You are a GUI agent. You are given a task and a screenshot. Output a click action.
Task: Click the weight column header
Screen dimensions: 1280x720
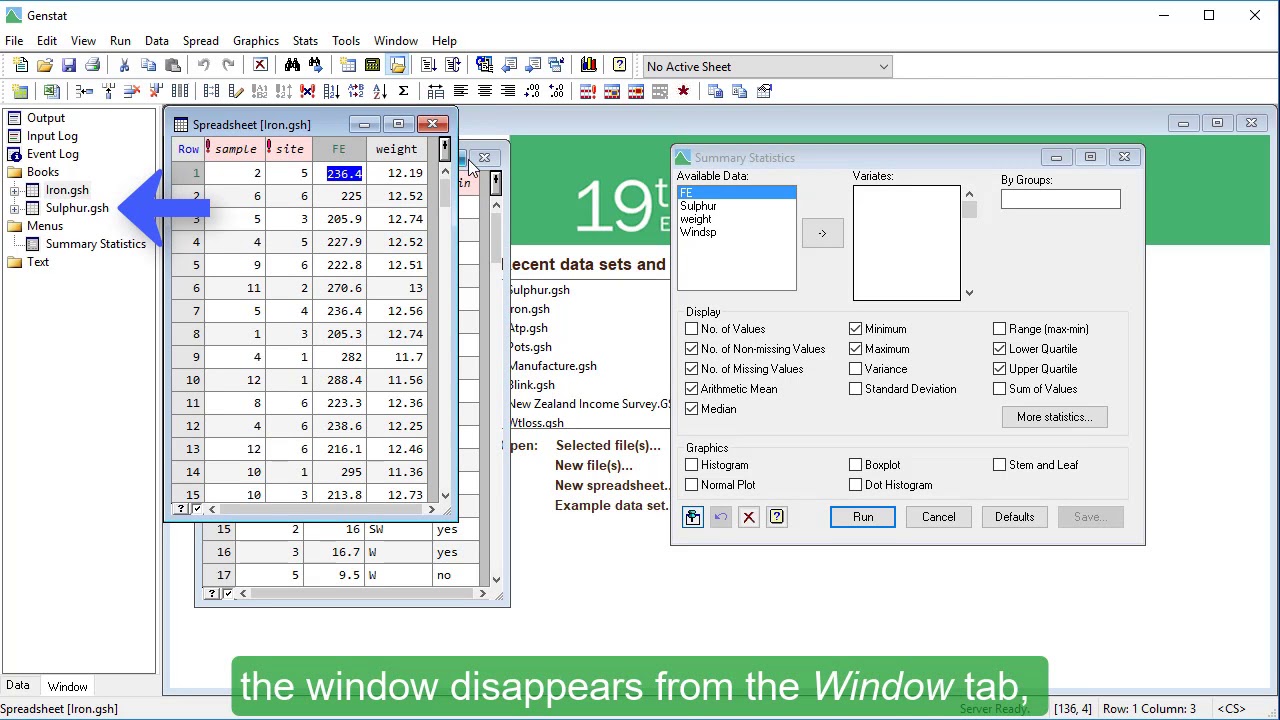click(x=397, y=149)
